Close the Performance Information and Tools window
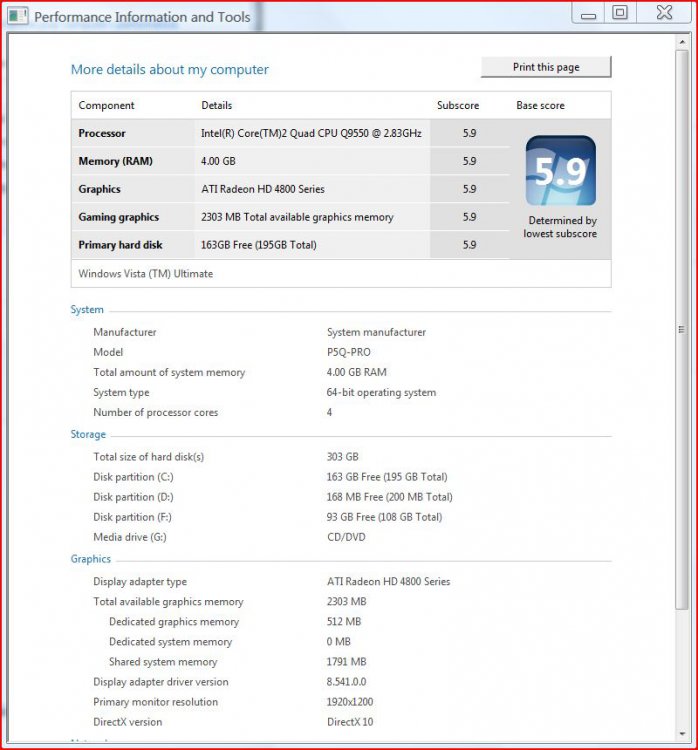Image resolution: width=698 pixels, height=750 pixels. coord(664,12)
